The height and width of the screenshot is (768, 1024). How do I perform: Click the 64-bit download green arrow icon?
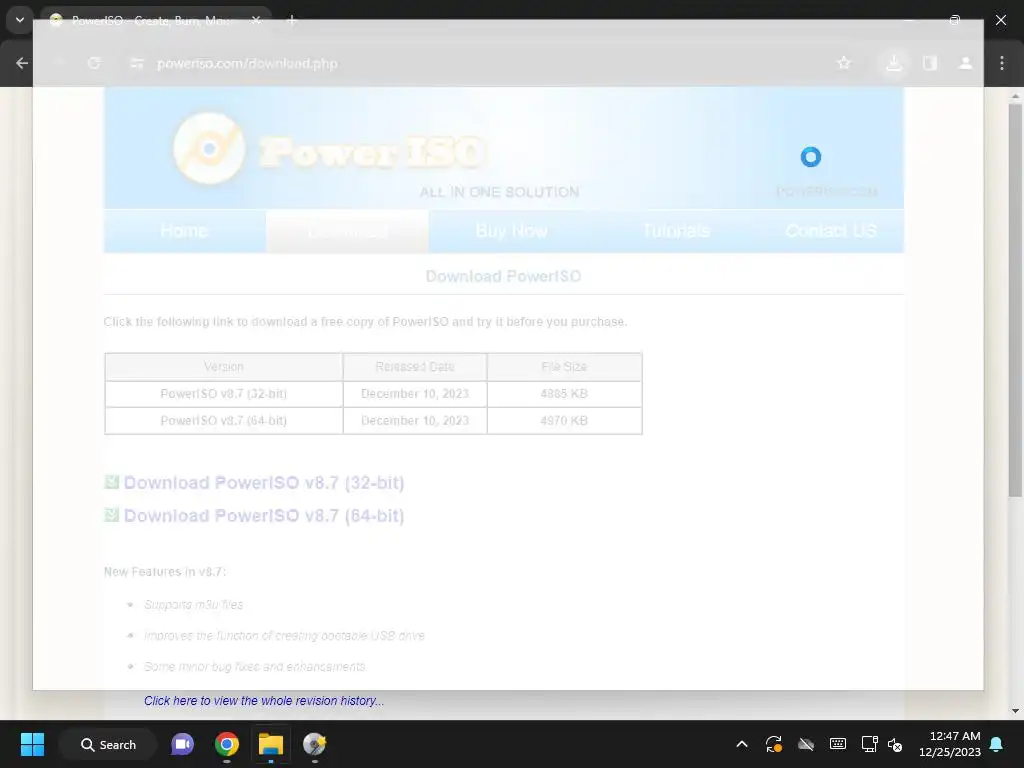tap(112, 515)
